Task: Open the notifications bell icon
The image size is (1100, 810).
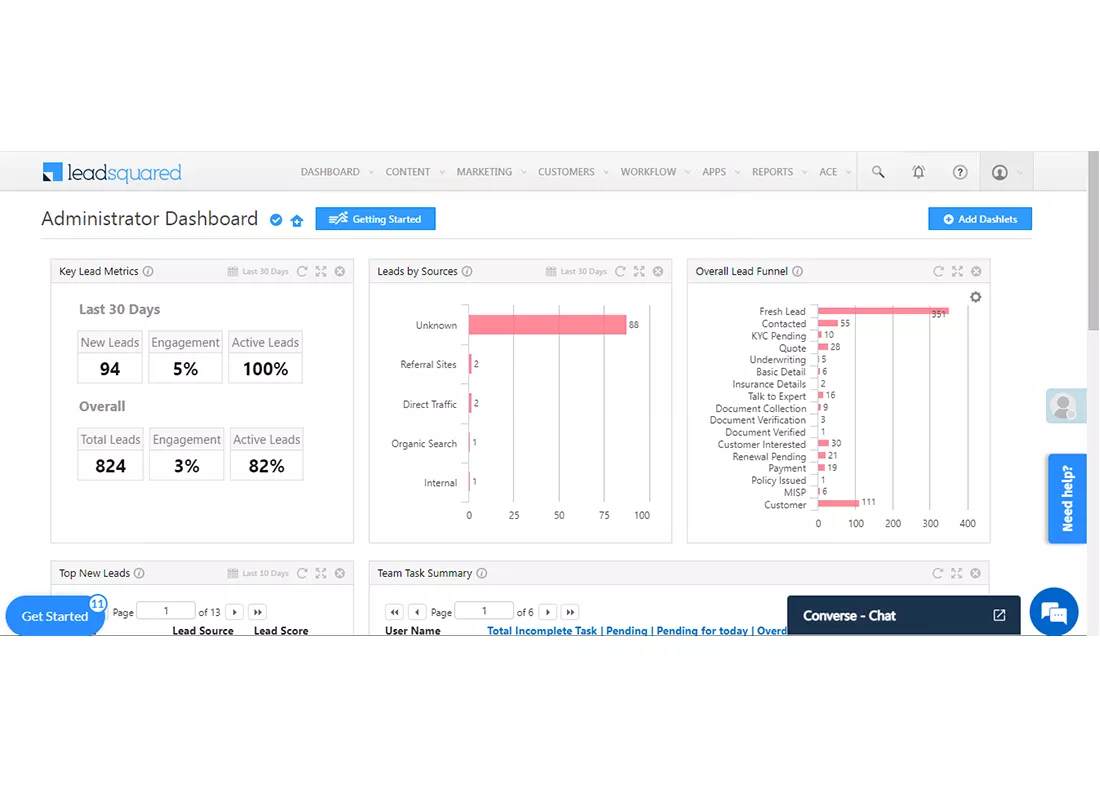Action: click(918, 172)
